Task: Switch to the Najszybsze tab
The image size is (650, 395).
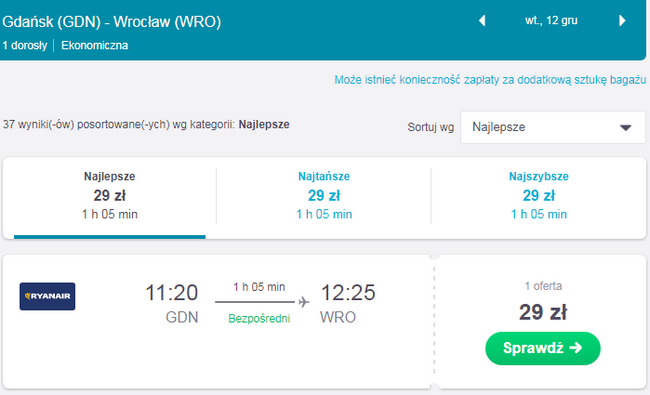Action: click(x=538, y=196)
